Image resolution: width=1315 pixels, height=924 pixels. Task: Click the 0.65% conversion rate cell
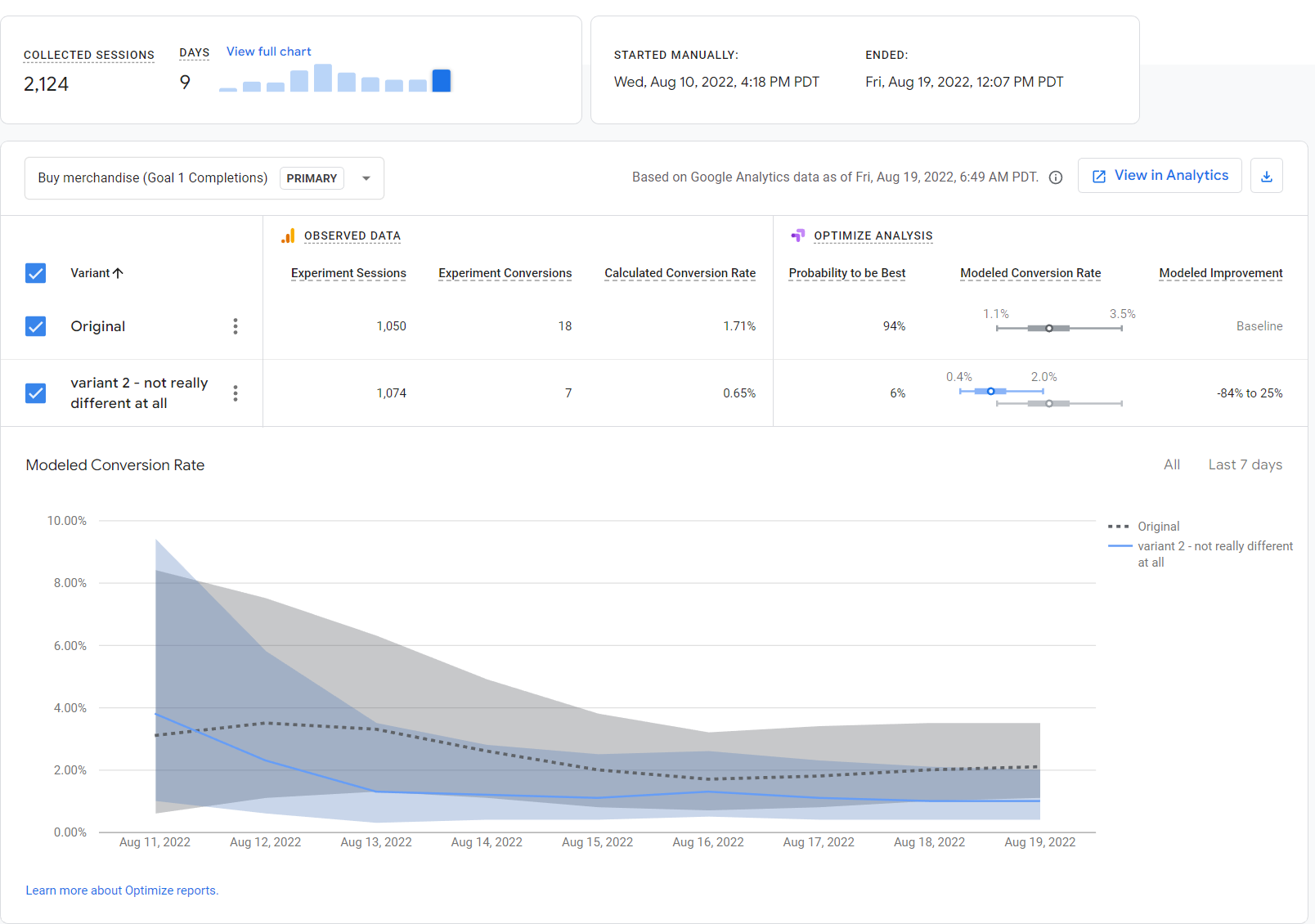click(x=739, y=393)
